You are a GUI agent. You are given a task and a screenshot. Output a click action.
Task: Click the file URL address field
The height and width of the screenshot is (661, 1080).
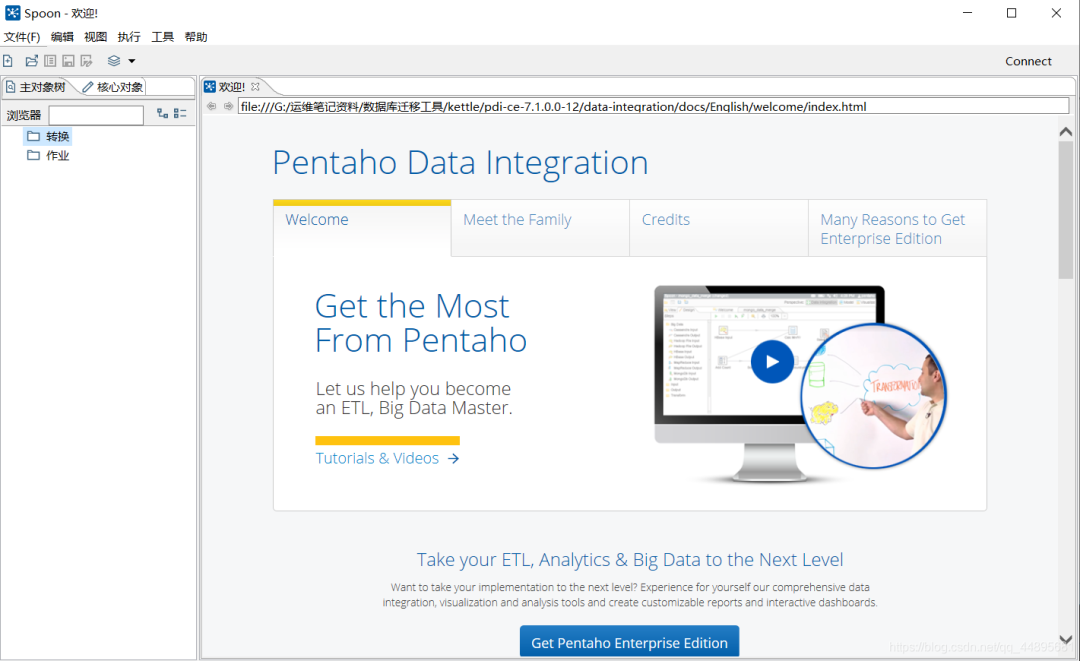tap(653, 106)
